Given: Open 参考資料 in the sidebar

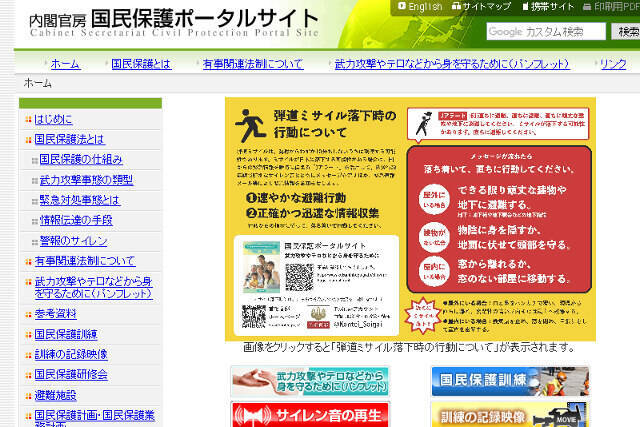Looking at the screenshot, I should click(x=54, y=313).
